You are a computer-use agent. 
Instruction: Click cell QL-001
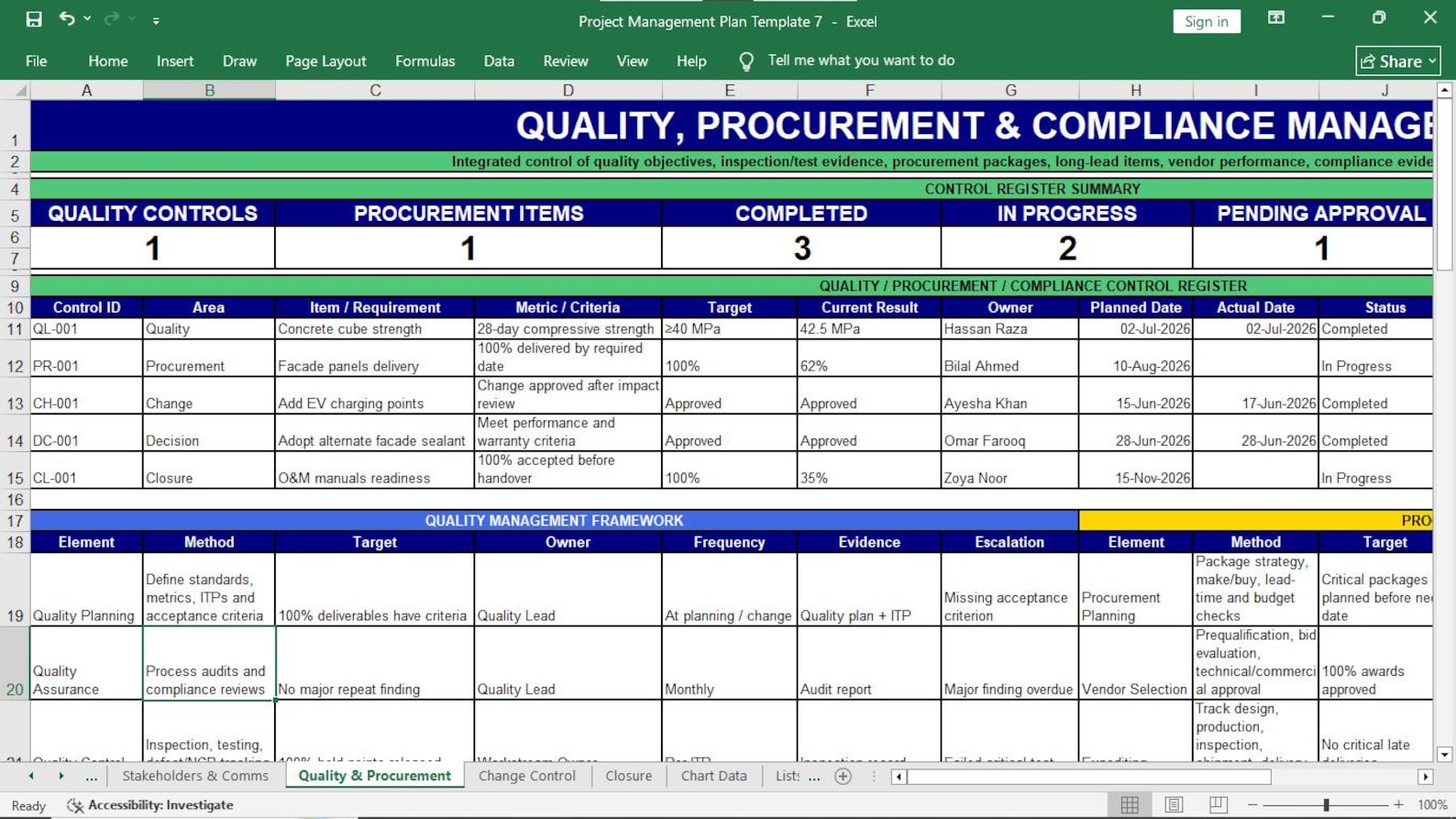[86, 329]
